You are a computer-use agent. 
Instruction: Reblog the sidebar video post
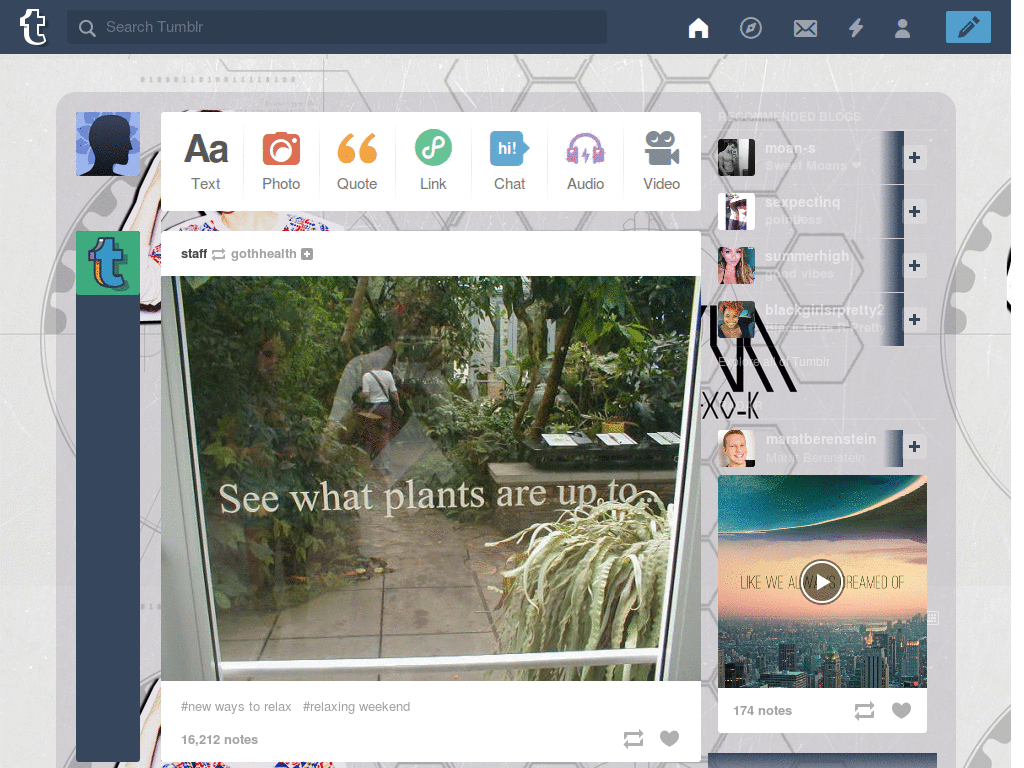864,711
